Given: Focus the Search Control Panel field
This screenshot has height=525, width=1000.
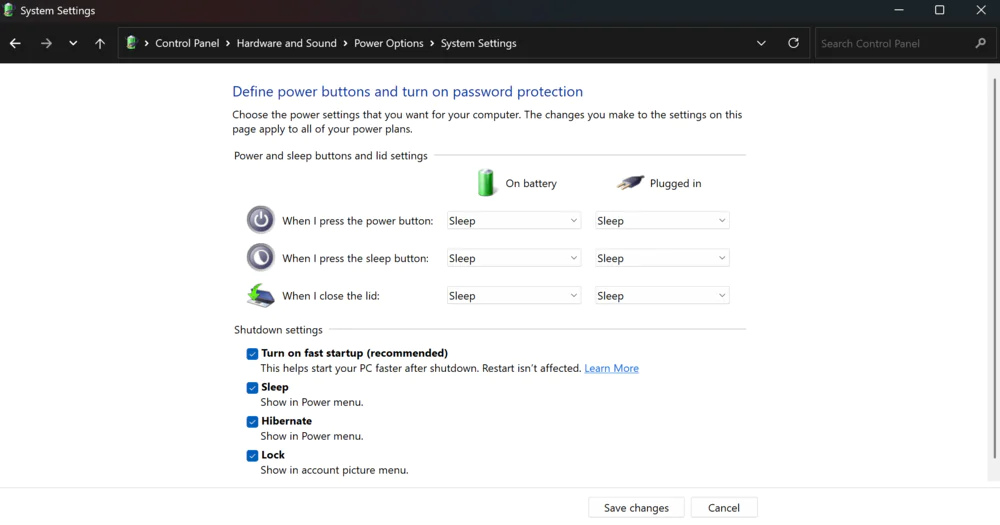Looking at the screenshot, I should (x=905, y=43).
